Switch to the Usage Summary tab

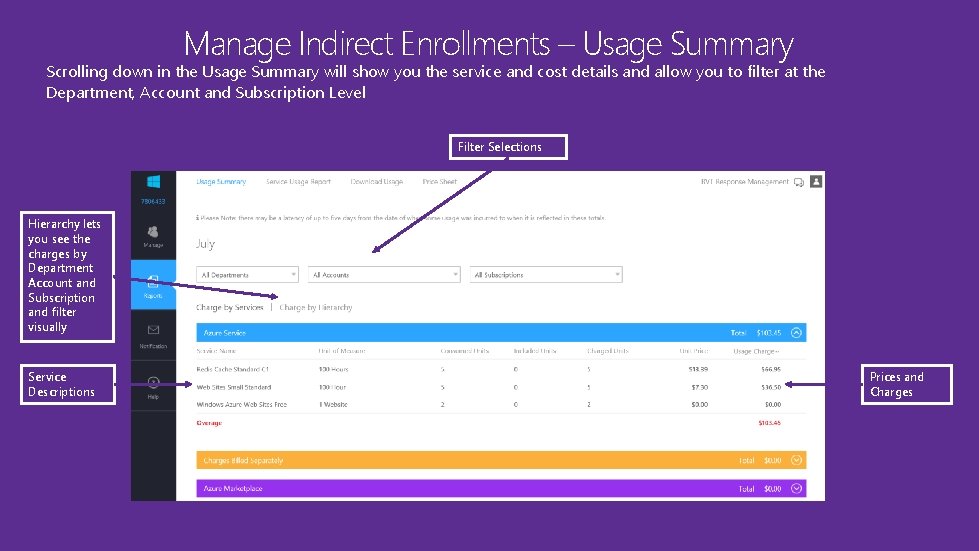(221, 182)
